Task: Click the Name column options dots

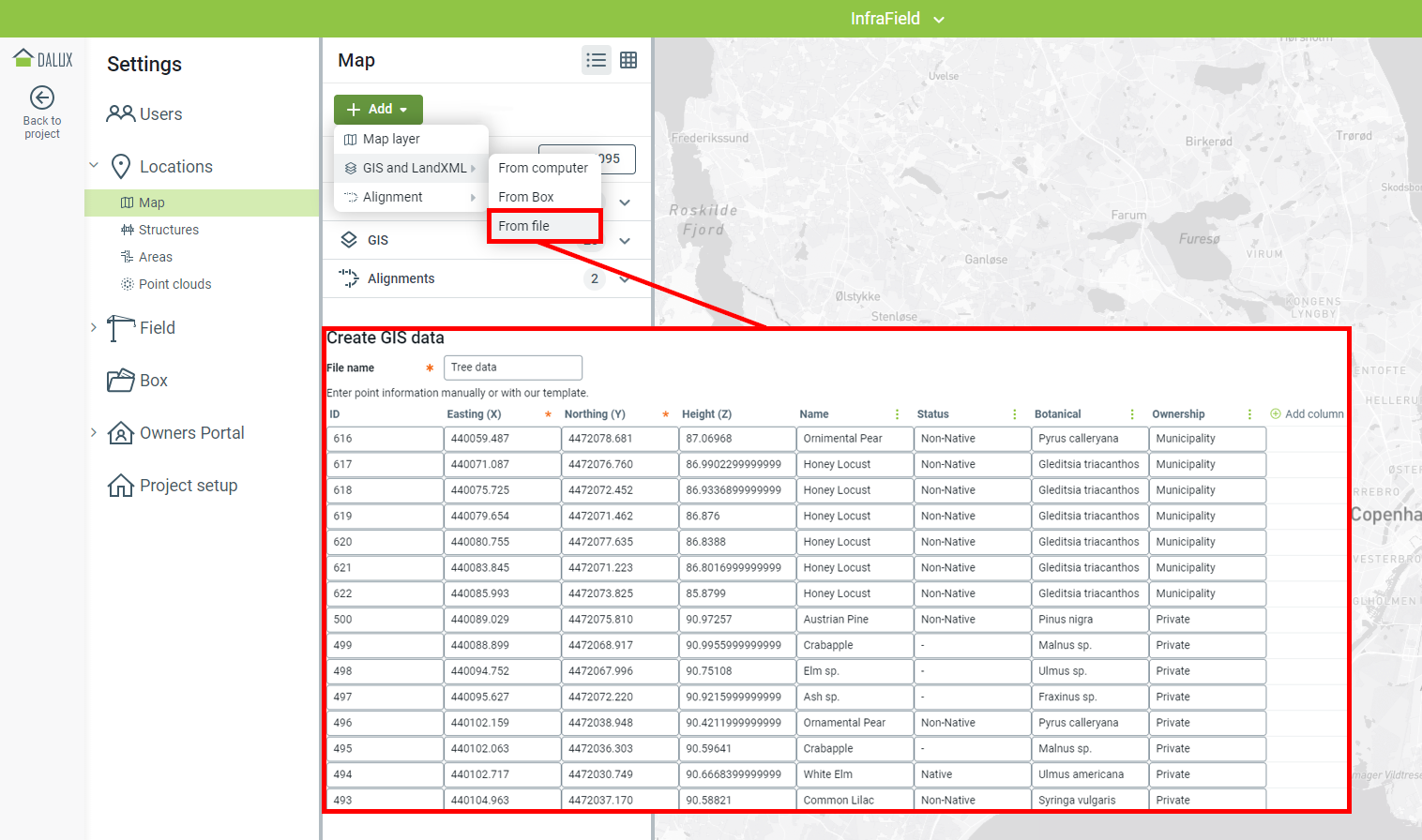Action: 897,414
